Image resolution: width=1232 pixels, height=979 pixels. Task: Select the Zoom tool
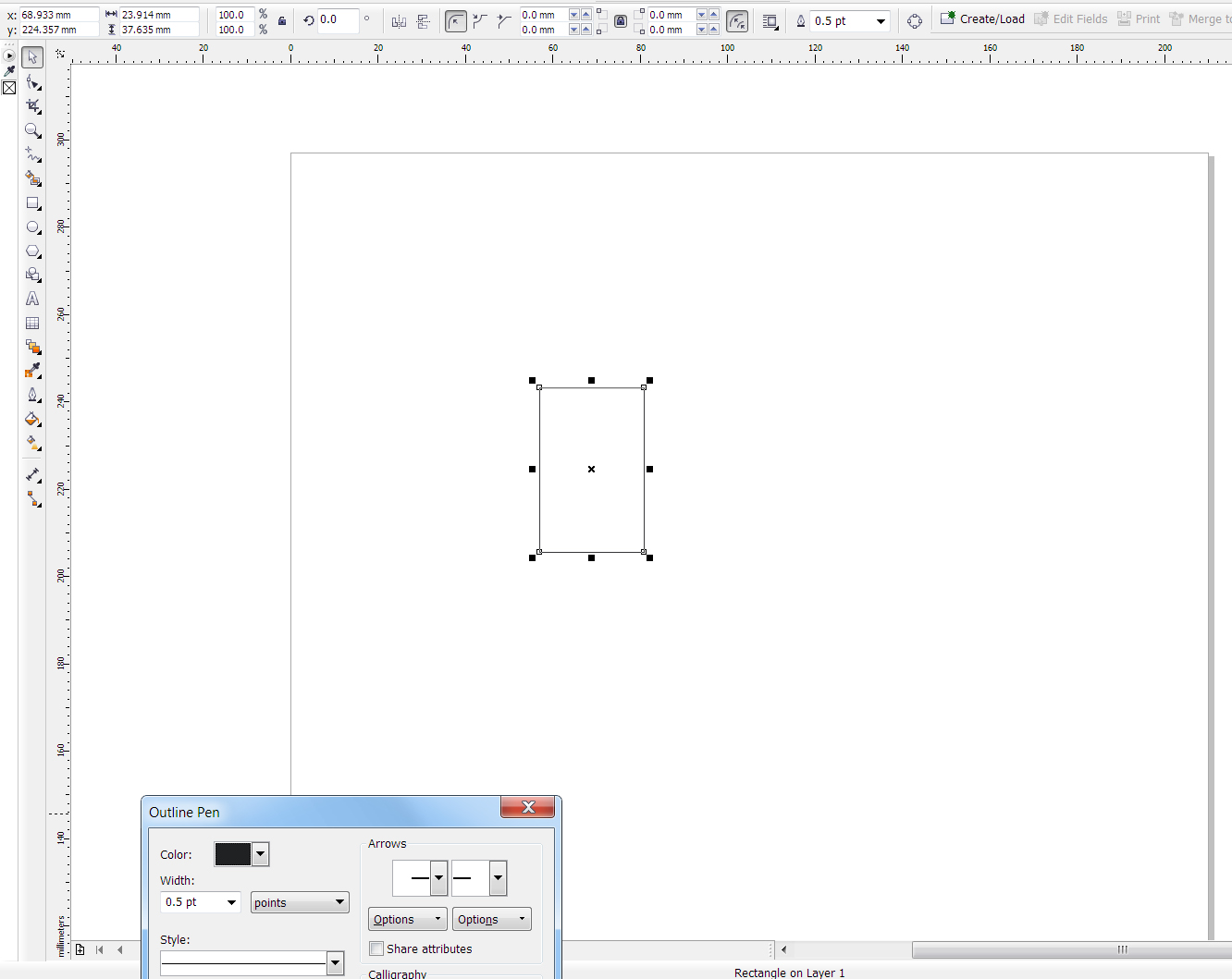(x=32, y=130)
